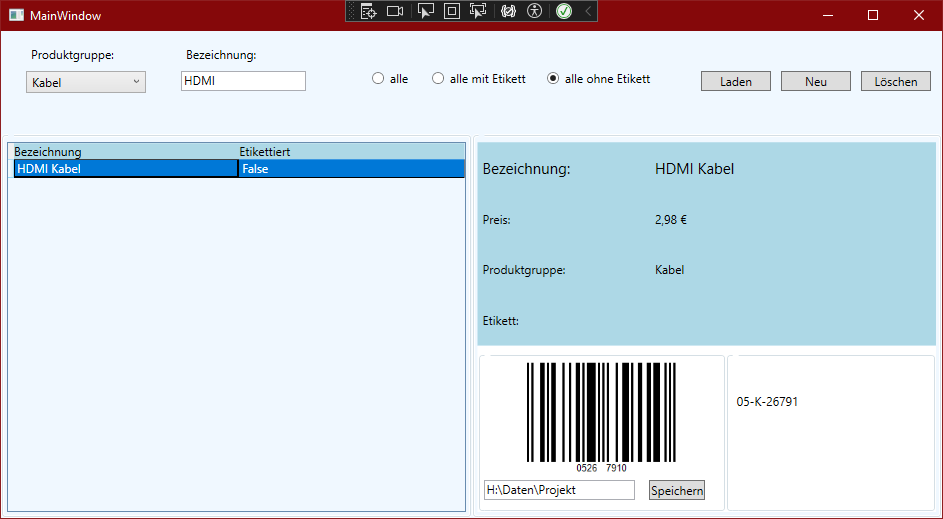The image size is (943, 519).
Task: Click the 'Kabel' value in details panel
Action: pos(669,270)
